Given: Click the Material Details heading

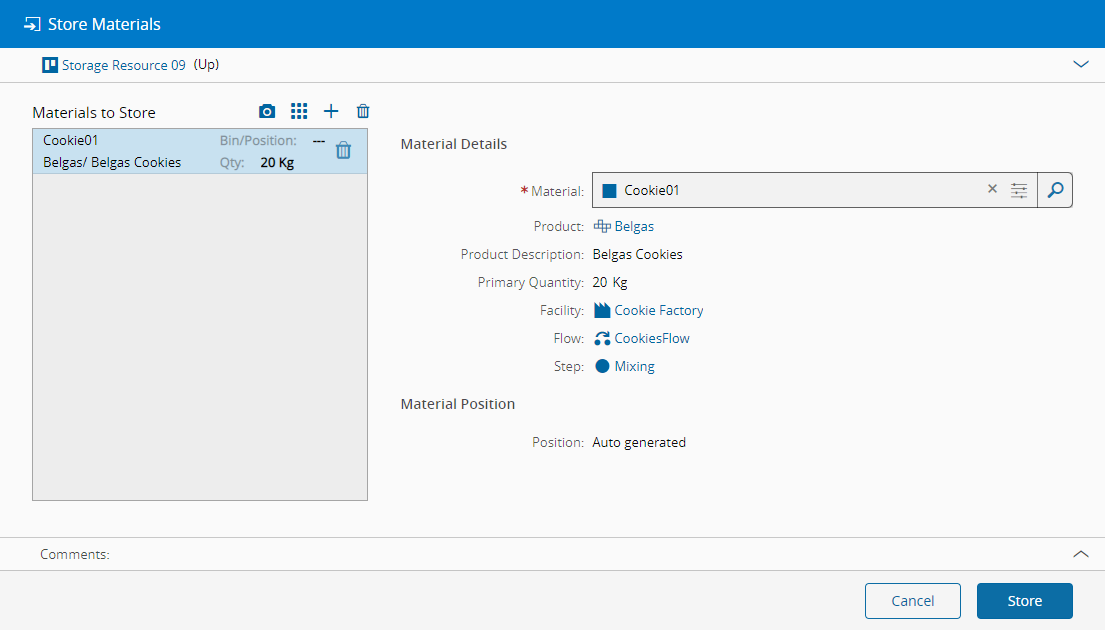Looking at the screenshot, I should (454, 144).
